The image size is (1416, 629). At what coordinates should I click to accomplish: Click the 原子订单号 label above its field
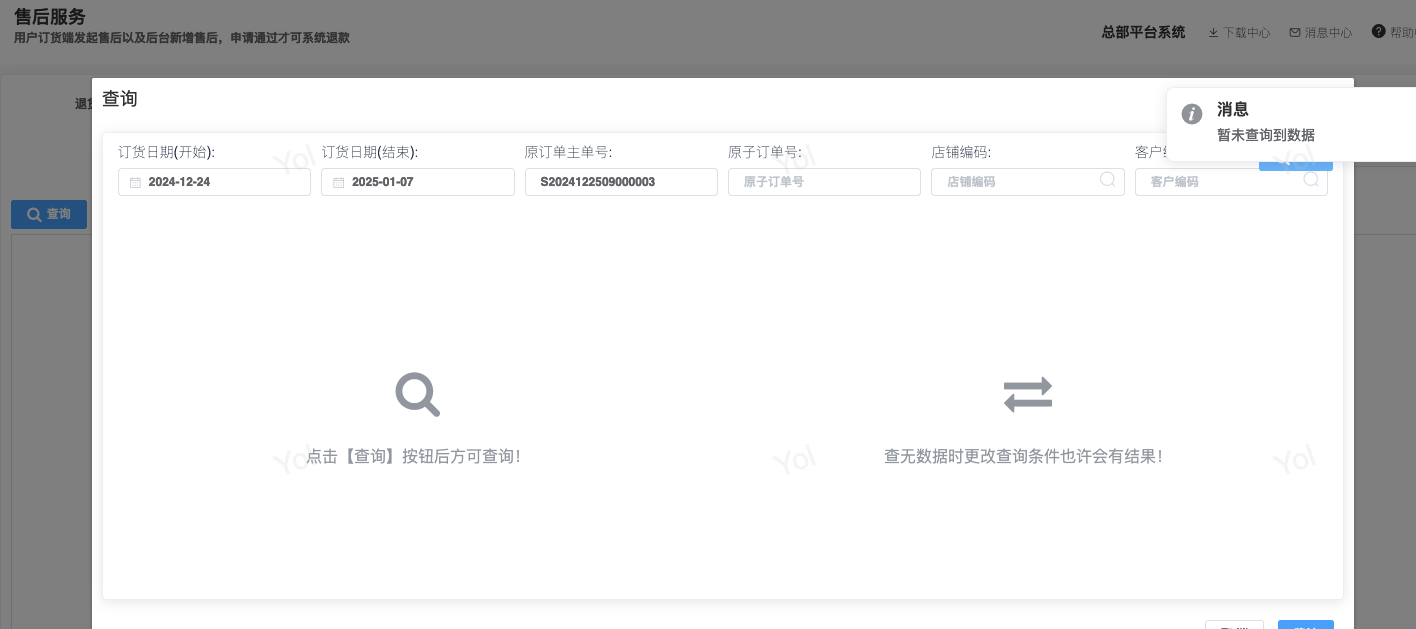pyautogui.click(x=765, y=152)
